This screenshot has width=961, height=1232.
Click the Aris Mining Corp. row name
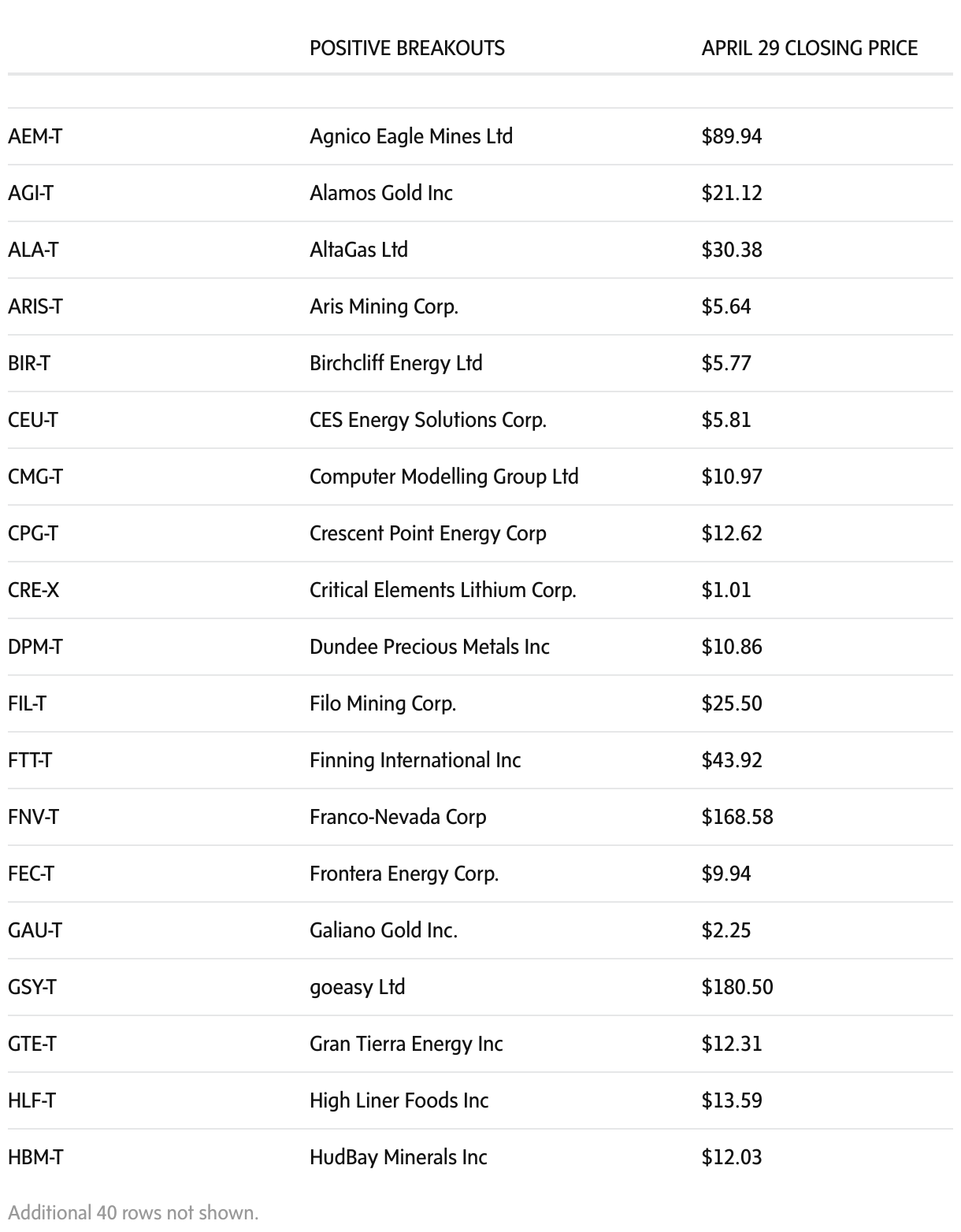coord(384,306)
